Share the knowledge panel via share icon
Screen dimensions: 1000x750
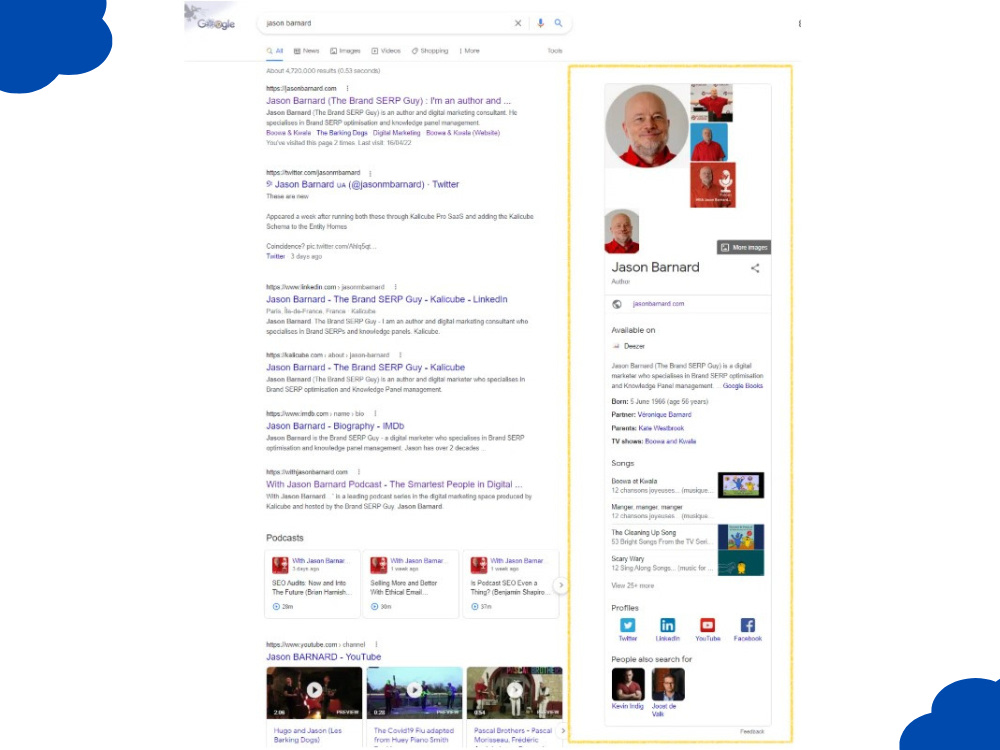pyautogui.click(x=755, y=268)
